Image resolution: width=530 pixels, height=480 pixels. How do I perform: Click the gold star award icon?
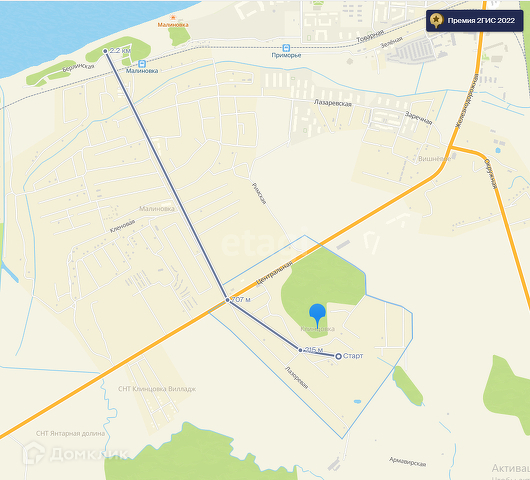tap(436, 20)
